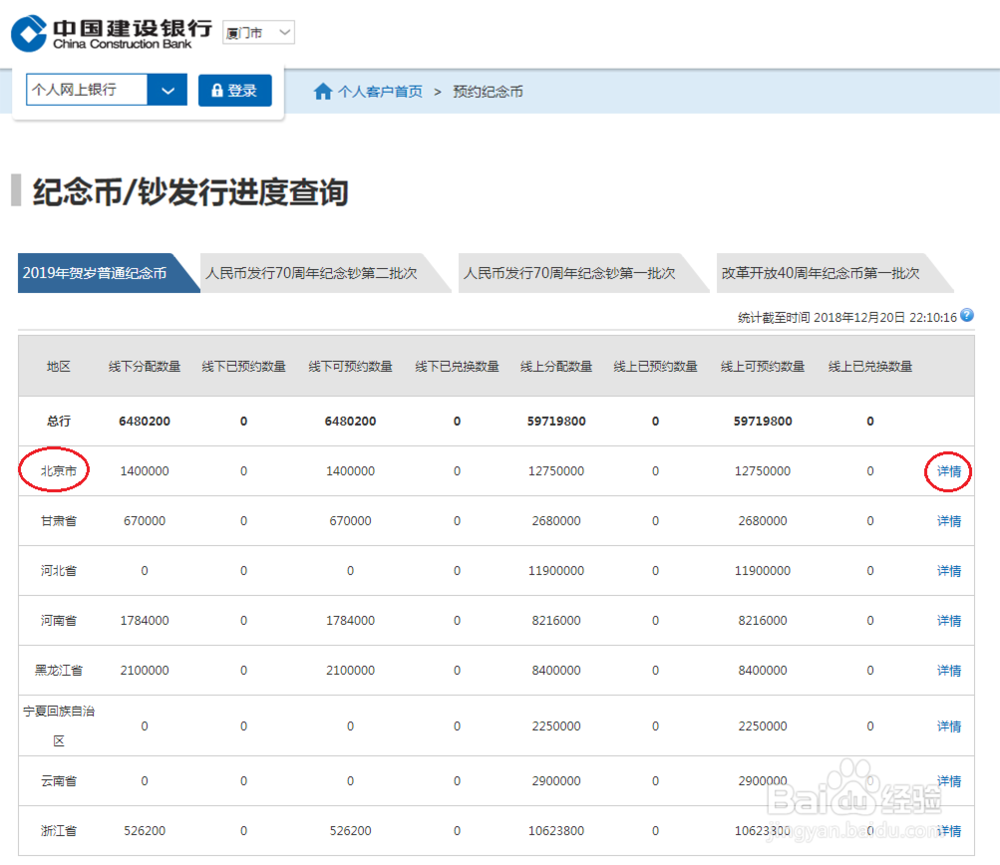View 详情 for 甘肃省

pyautogui.click(x=947, y=520)
